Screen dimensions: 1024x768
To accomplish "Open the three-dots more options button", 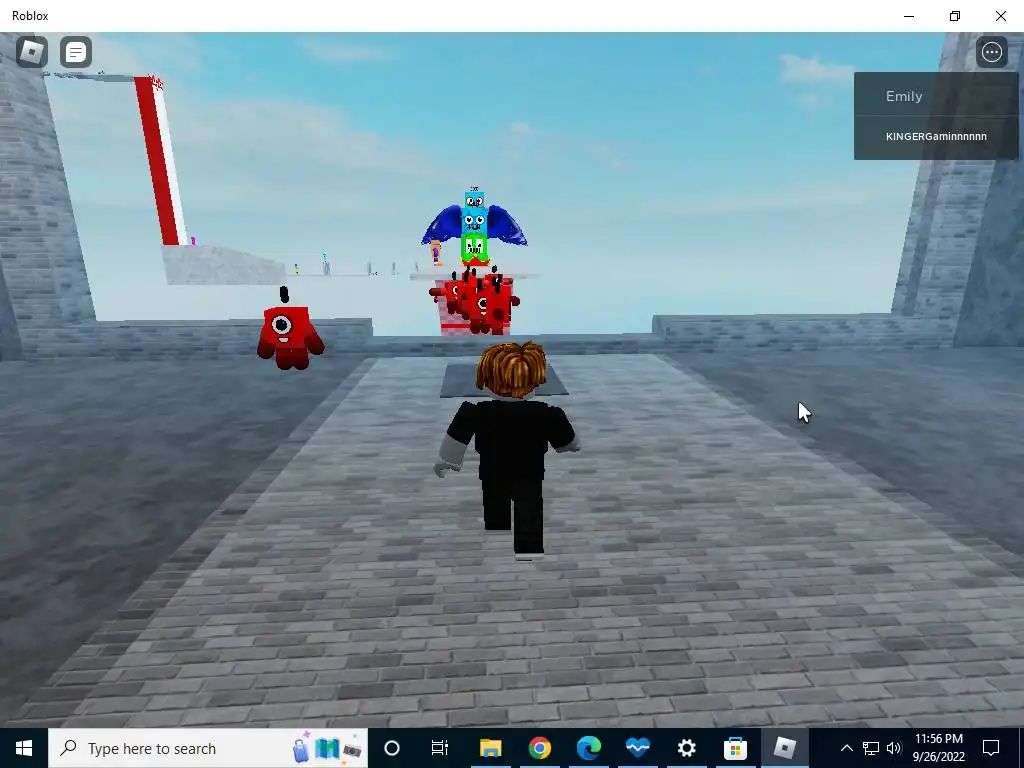I will click(991, 52).
